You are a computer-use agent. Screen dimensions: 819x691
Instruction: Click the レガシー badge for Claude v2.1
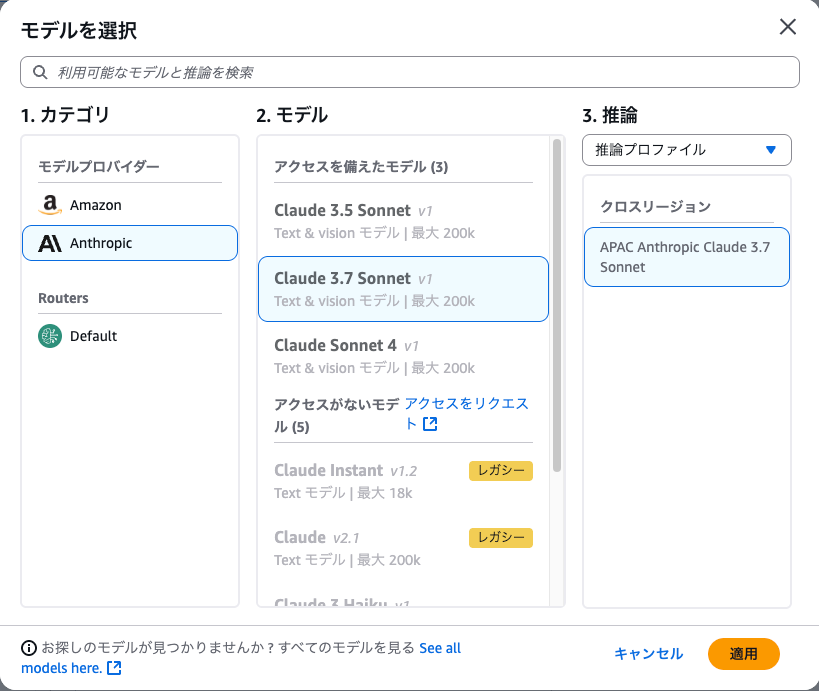pos(501,537)
